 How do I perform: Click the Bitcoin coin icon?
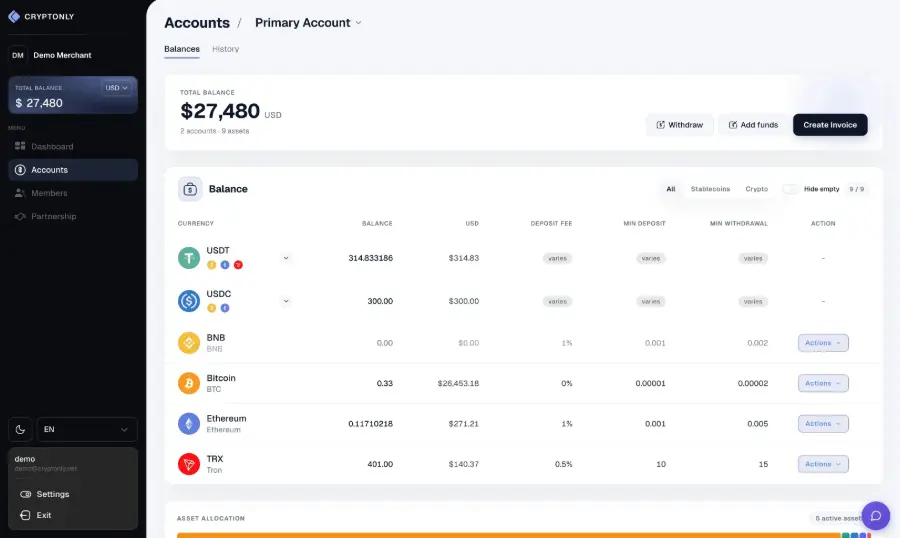pos(189,383)
